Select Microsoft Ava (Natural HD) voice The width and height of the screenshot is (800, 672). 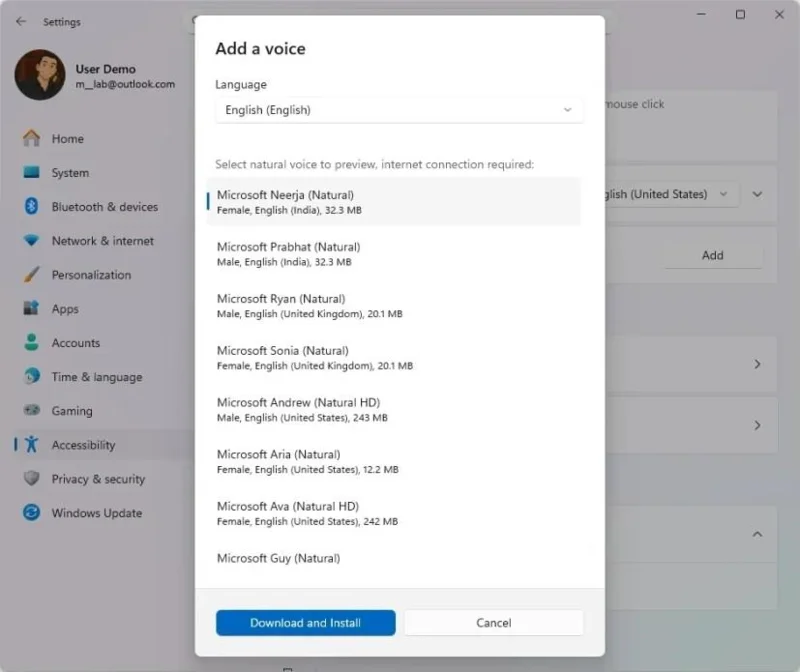pos(393,513)
